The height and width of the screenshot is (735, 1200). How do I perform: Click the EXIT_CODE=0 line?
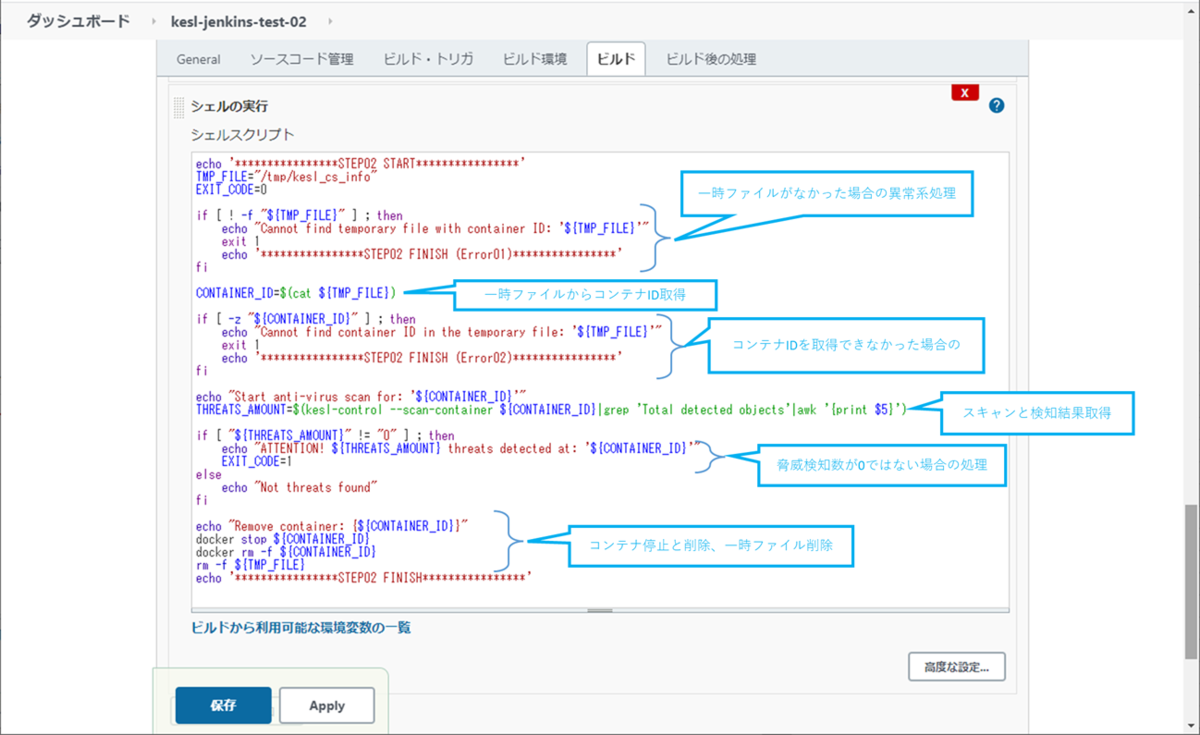(231, 189)
